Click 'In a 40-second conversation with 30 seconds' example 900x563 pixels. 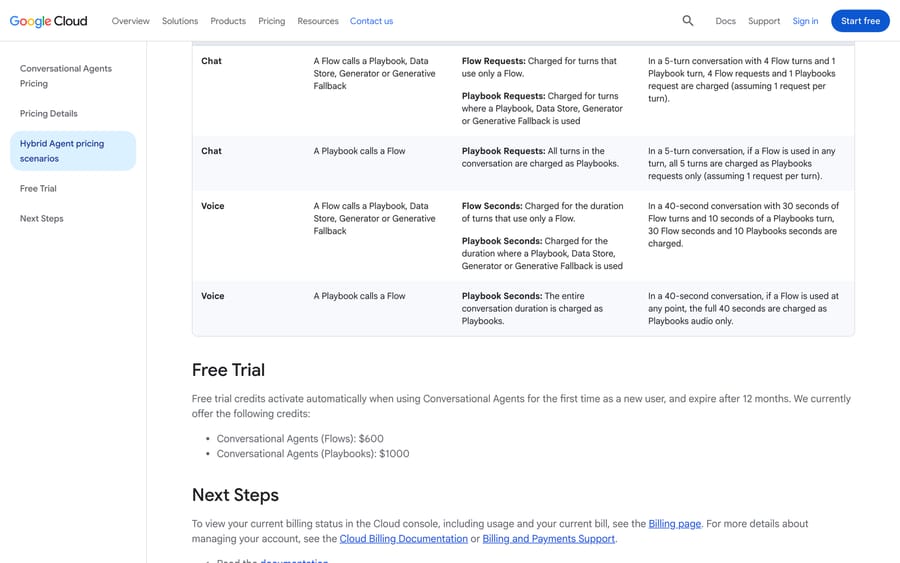pos(743,224)
